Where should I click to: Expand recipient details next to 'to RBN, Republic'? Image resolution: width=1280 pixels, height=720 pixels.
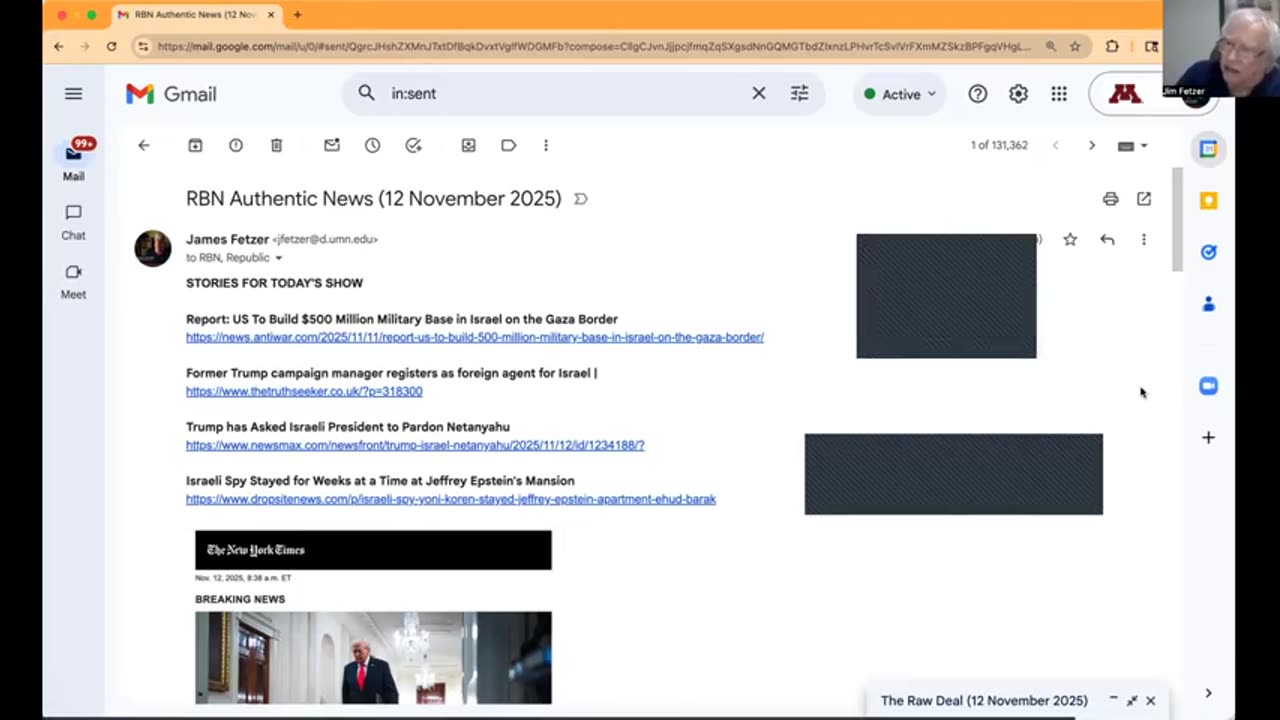[278, 258]
